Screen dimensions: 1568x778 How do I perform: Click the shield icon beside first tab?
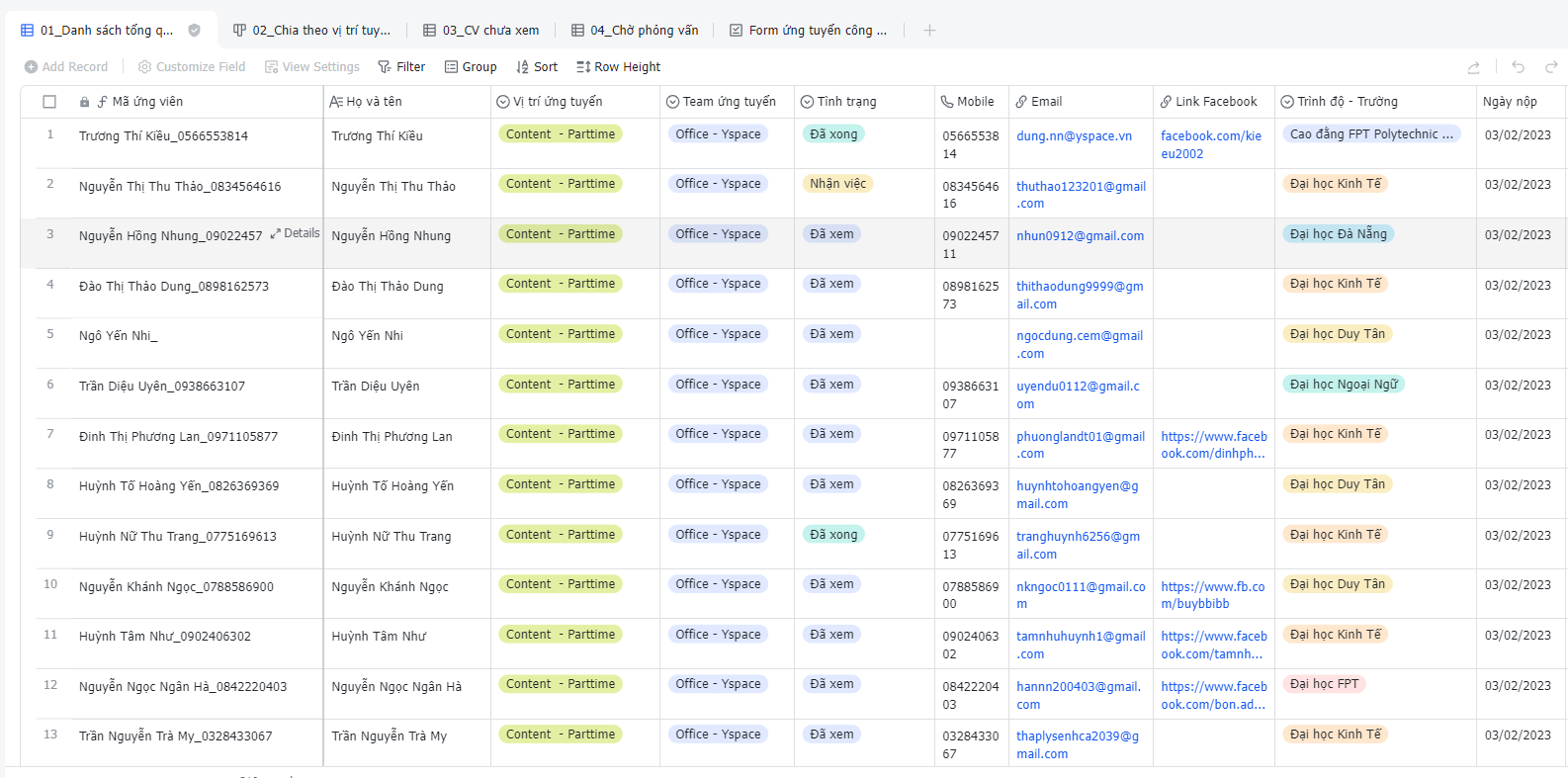coord(195,31)
